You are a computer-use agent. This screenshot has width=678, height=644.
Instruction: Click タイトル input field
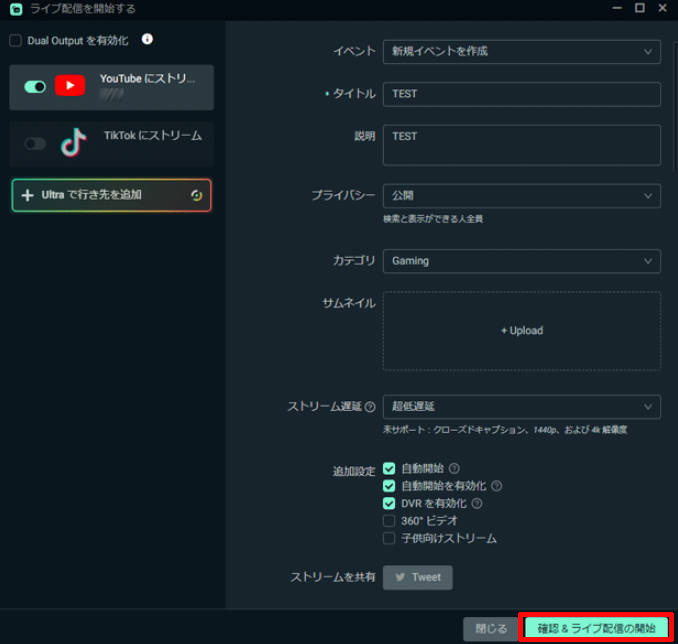click(x=521, y=94)
